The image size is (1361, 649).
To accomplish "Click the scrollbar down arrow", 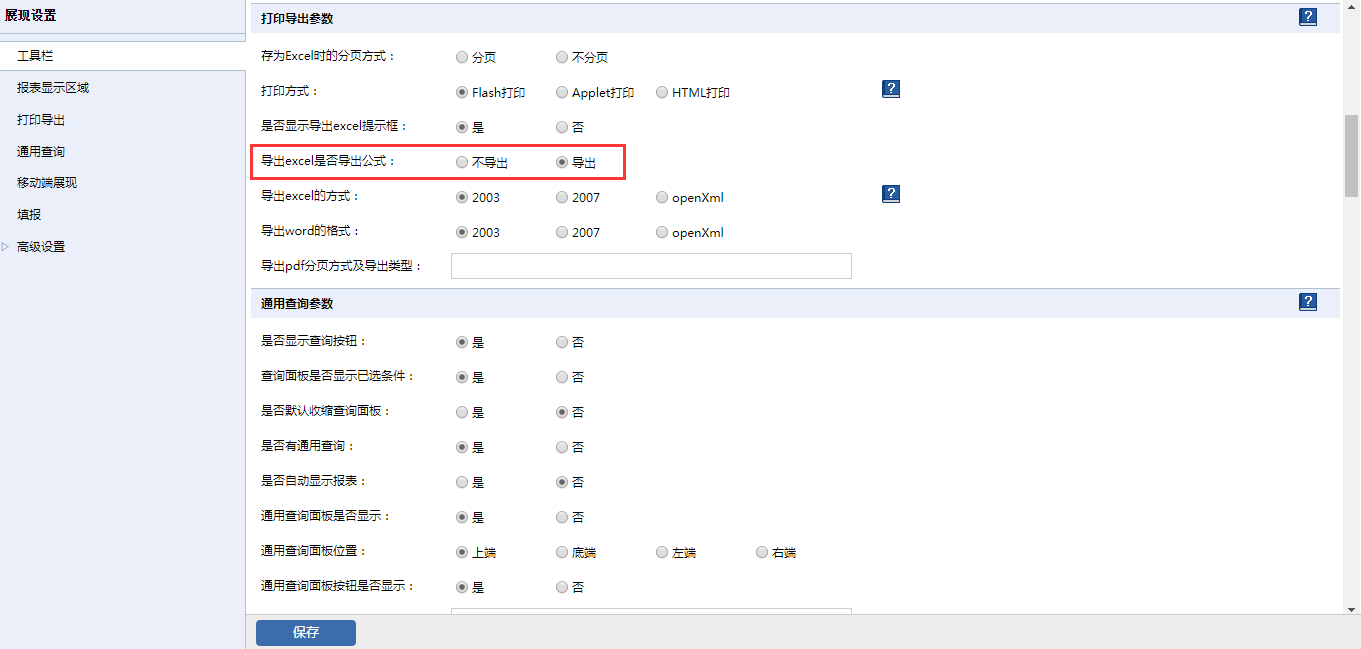I will click(1351, 607).
